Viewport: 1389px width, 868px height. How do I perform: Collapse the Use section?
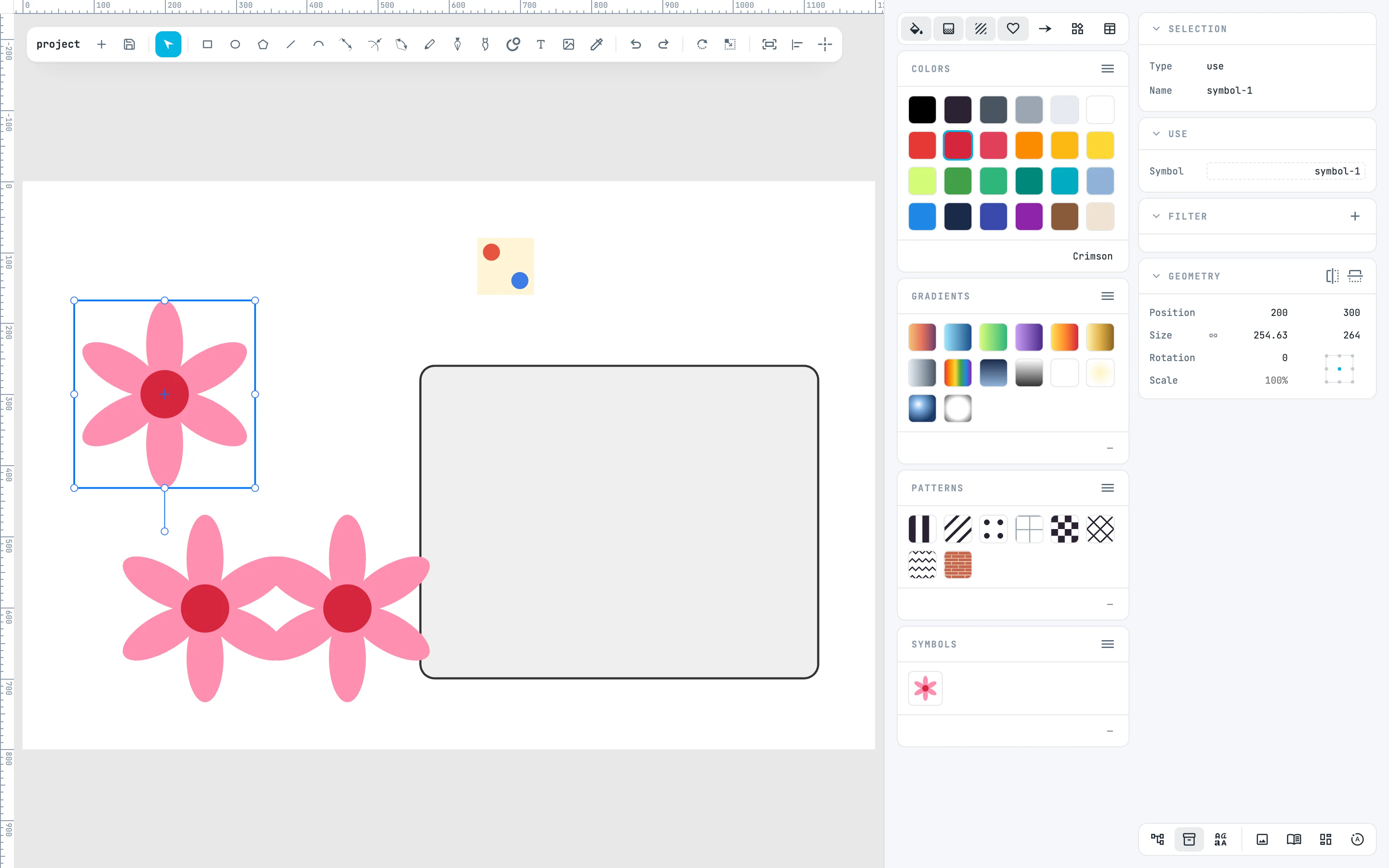point(1156,134)
